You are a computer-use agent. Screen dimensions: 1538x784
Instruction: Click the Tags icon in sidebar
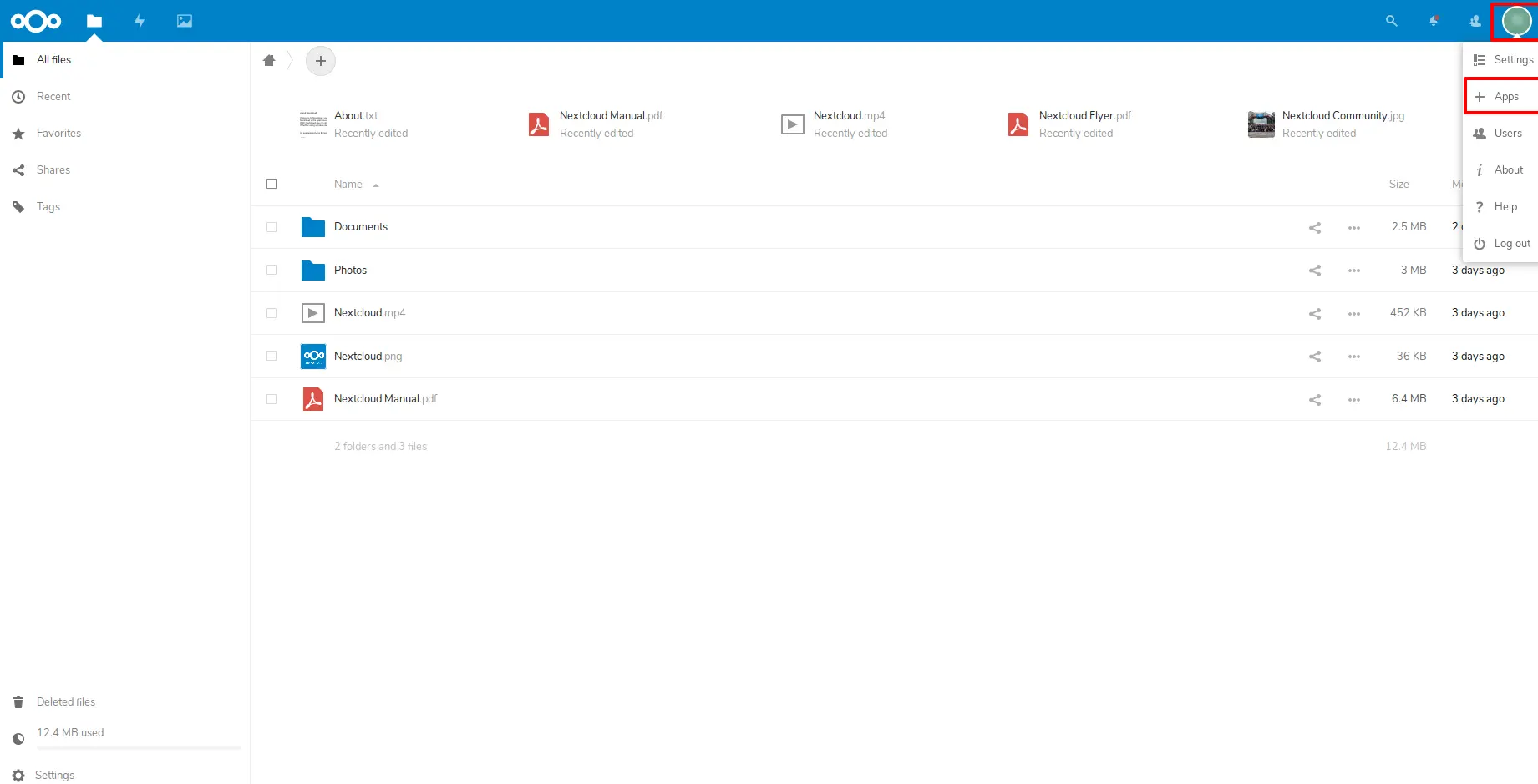[18, 207]
